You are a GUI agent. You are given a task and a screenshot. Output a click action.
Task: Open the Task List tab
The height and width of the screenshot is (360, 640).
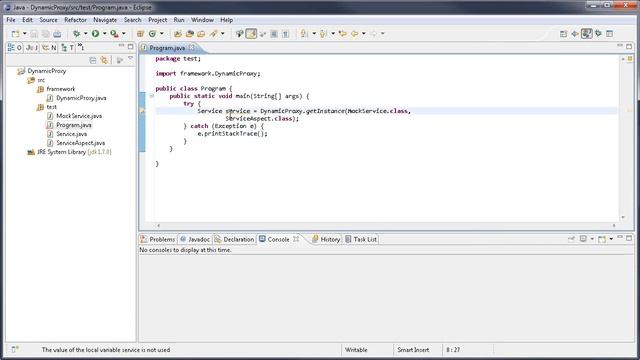361,239
